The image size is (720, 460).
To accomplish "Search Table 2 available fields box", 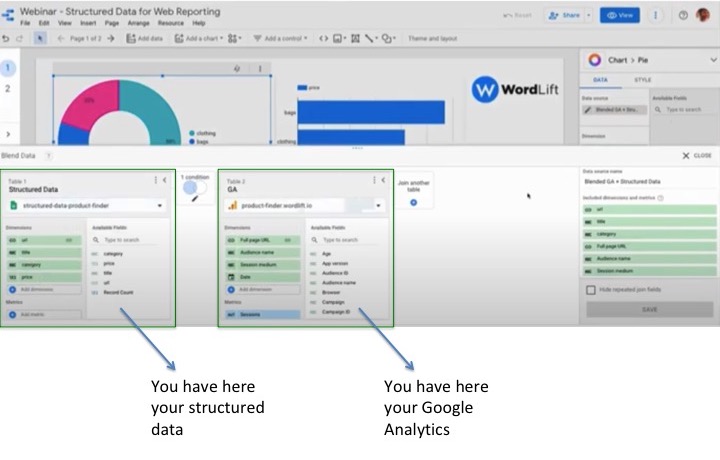I will [346, 240].
